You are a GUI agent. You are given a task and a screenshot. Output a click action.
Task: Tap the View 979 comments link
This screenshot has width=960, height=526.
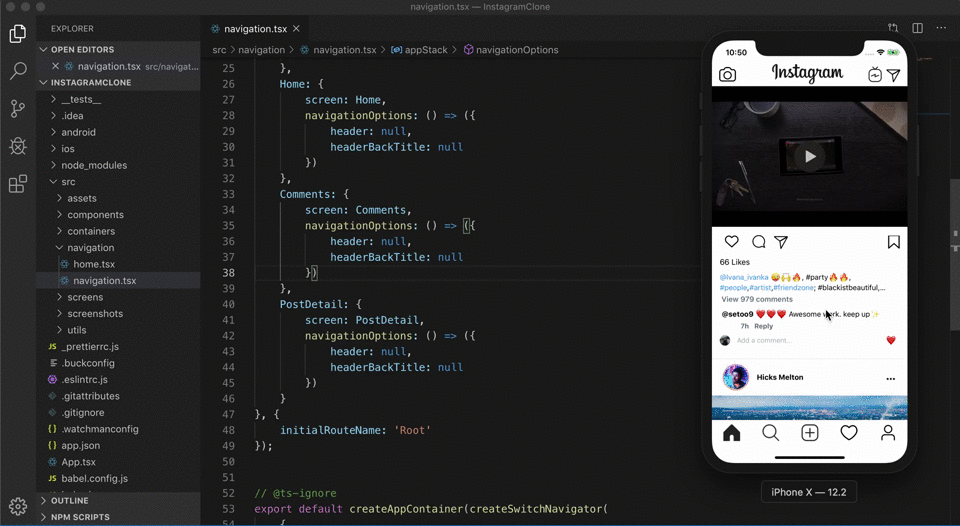757,299
